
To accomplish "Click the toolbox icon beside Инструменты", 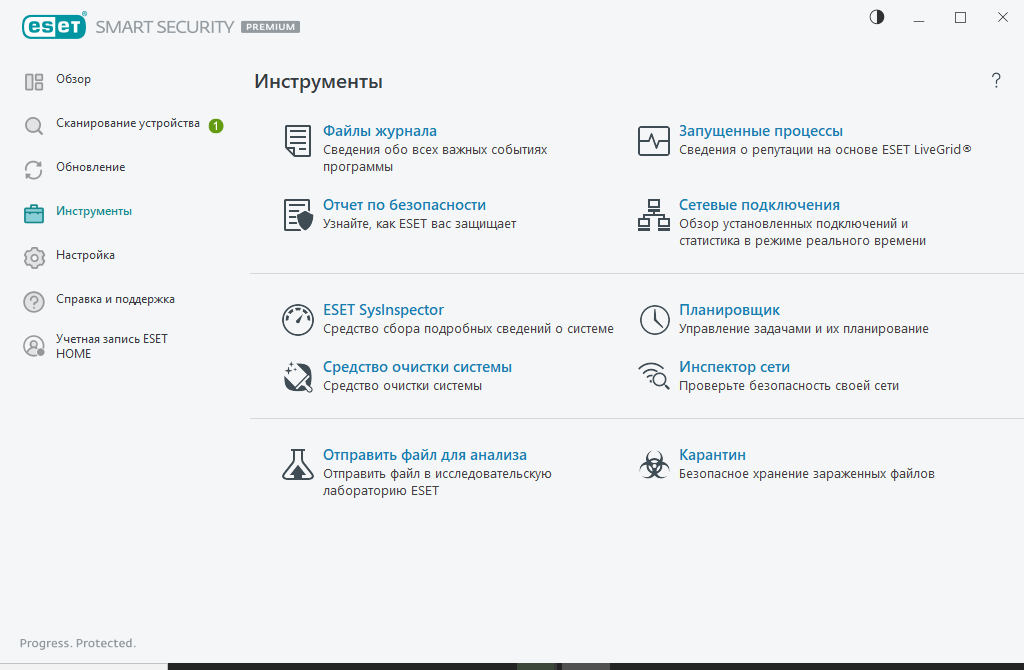I will click(34, 214).
